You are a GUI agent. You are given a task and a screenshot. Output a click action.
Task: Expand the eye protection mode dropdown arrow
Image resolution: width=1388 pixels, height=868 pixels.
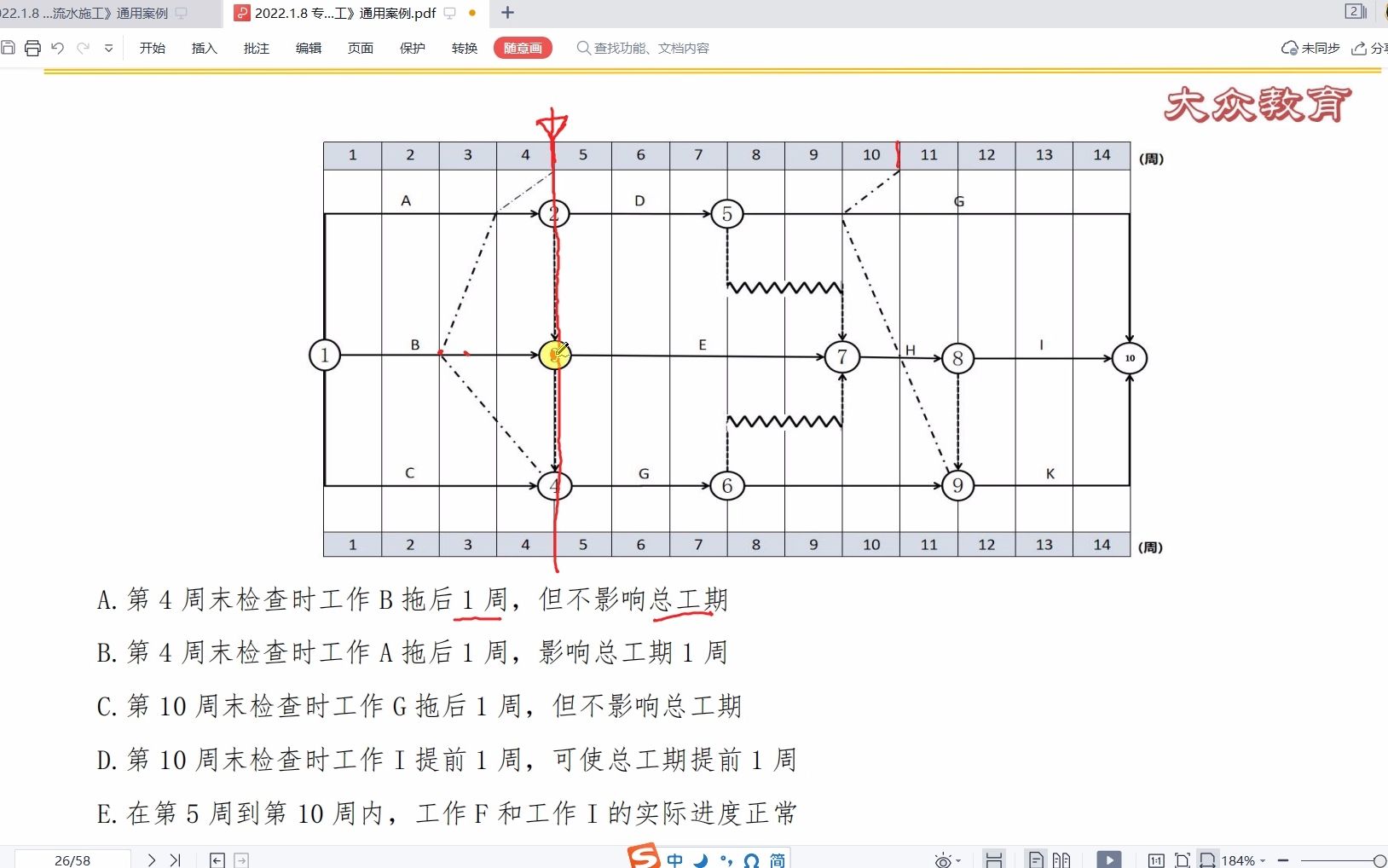tap(959, 861)
